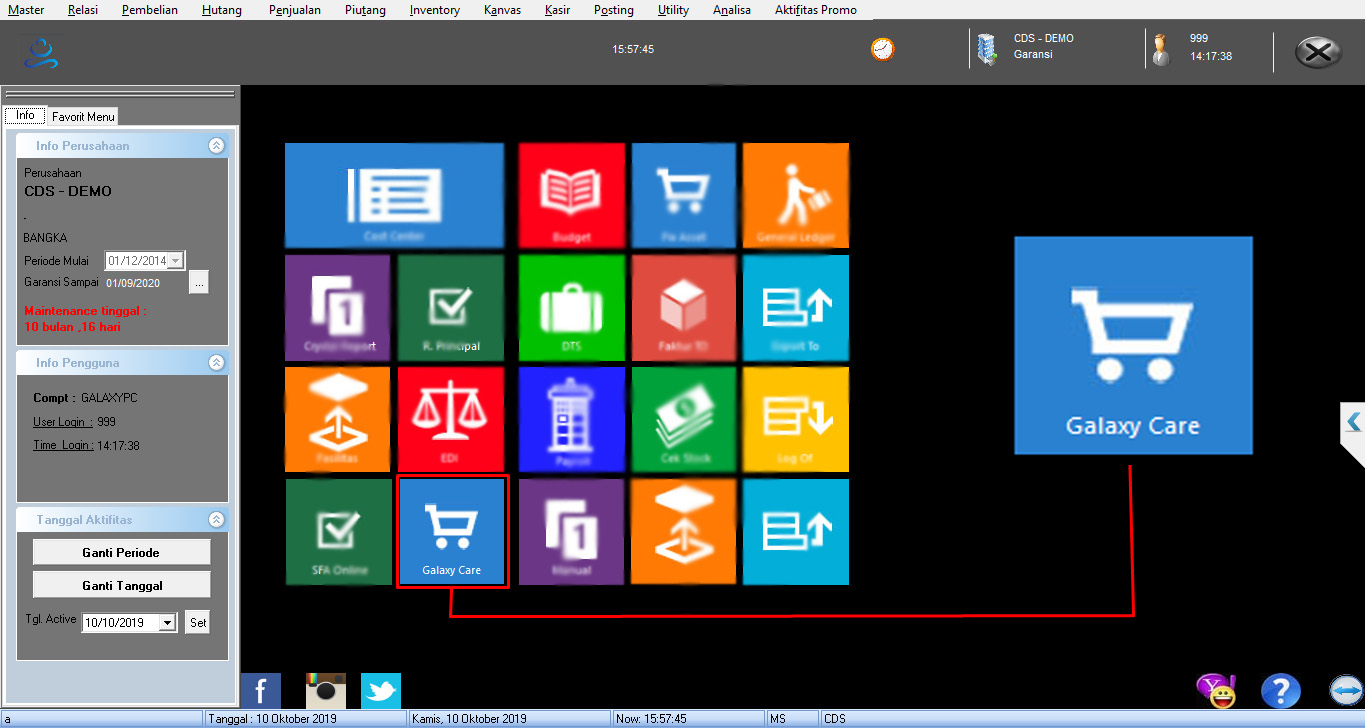Open the Galaxy Care tile in grid
Image resolution: width=1366 pixels, height=728 pixels.
(x=452, y=531)
